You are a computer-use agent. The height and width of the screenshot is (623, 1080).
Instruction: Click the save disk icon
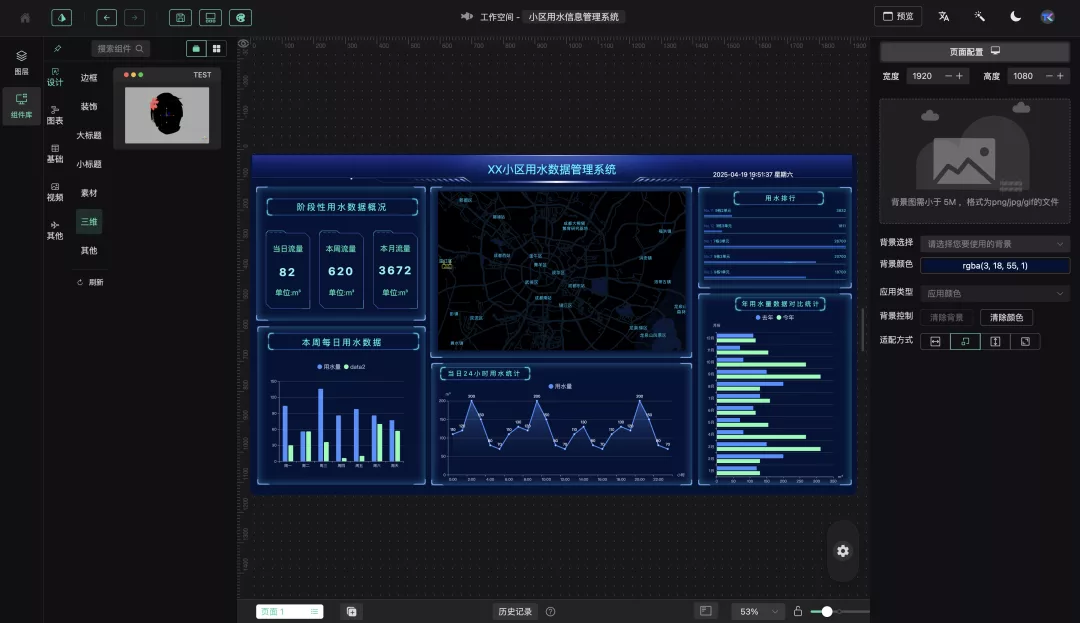180,17
